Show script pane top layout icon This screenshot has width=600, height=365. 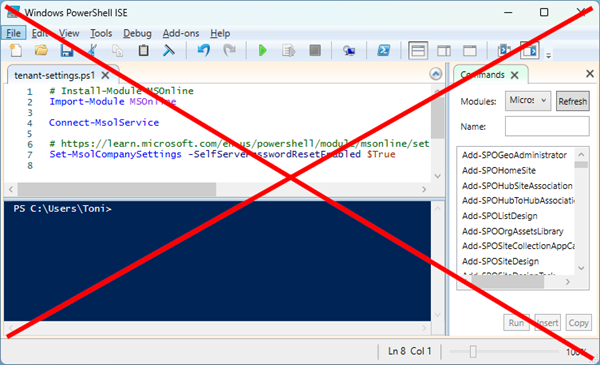(418, 51)
